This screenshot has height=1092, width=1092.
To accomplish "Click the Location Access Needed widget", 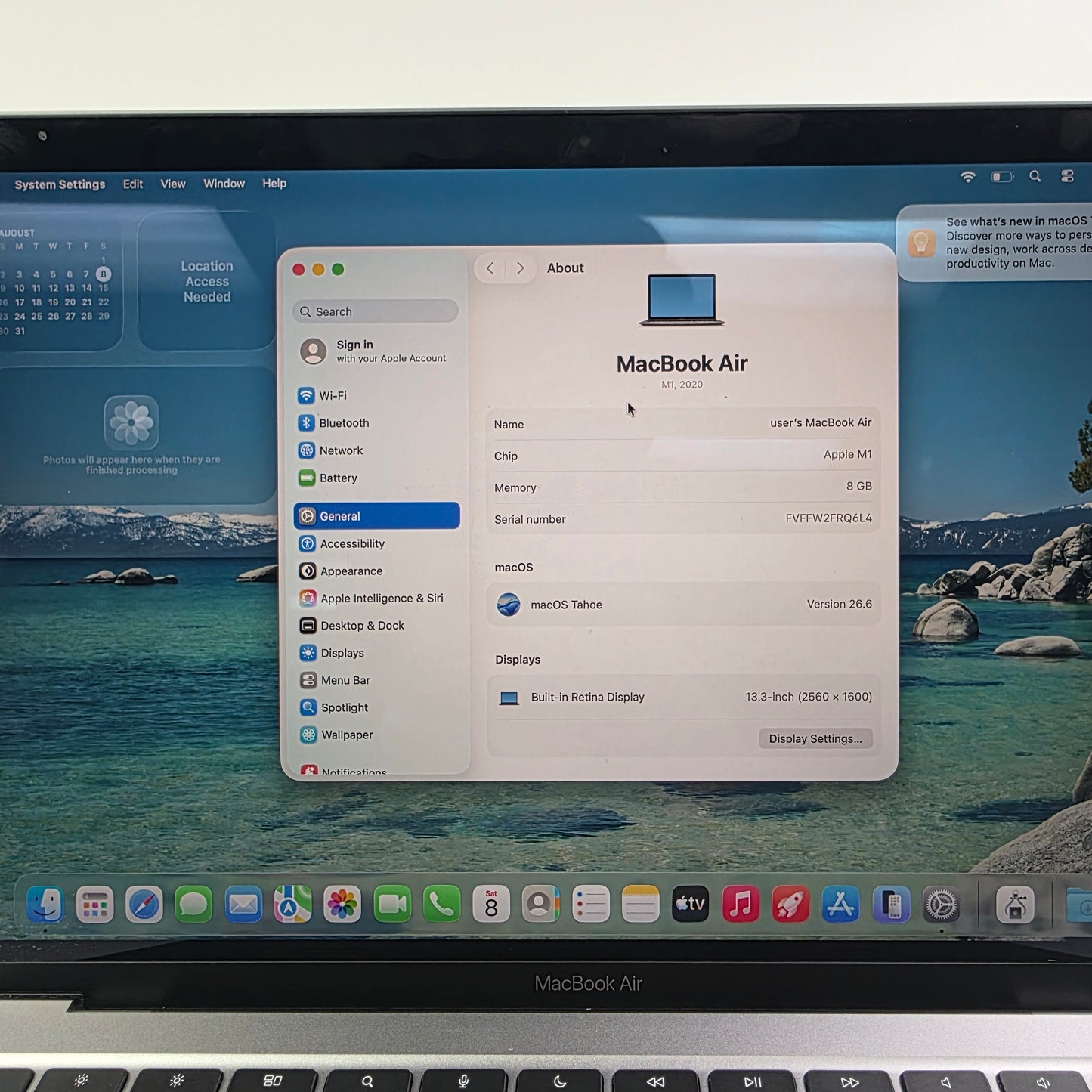I will click(x=207, y=281).
